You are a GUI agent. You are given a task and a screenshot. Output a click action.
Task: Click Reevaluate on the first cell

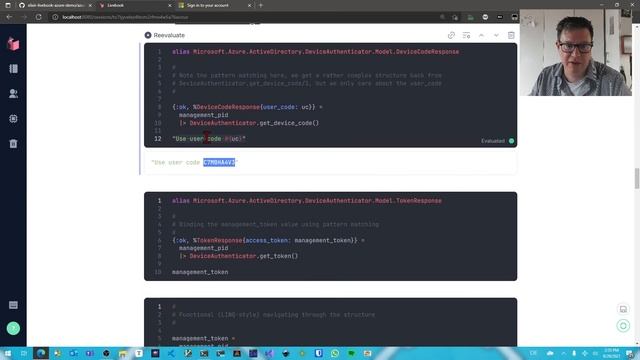pos(165,35)
